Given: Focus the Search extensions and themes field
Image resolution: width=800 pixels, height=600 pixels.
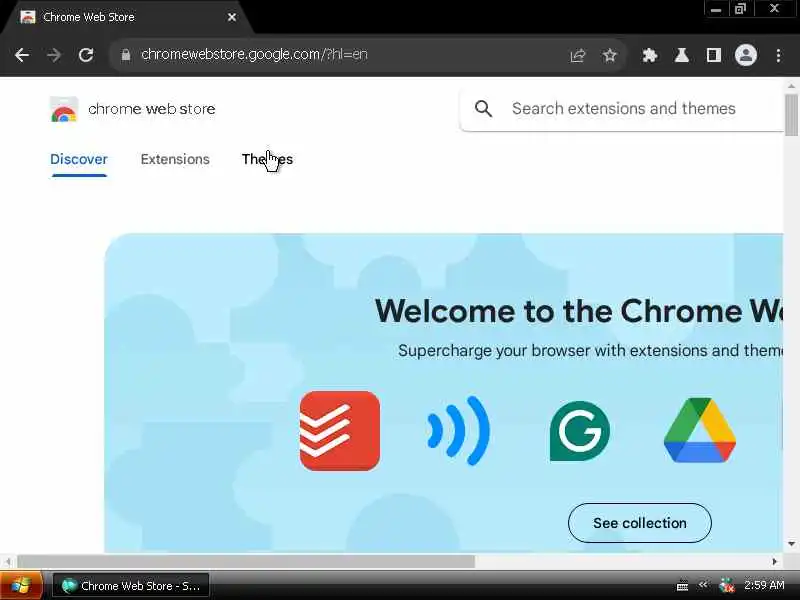Looking at the screenshot, I should (x=623, y=109).
